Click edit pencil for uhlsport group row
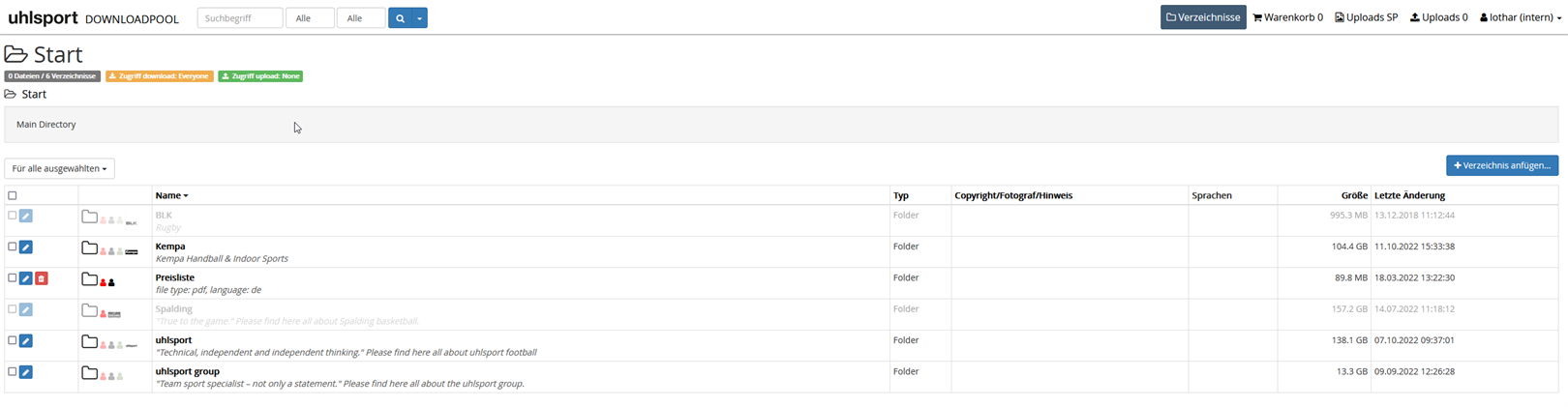The height and width of the screenshot is (407, 1568). (x=26, y=372)
